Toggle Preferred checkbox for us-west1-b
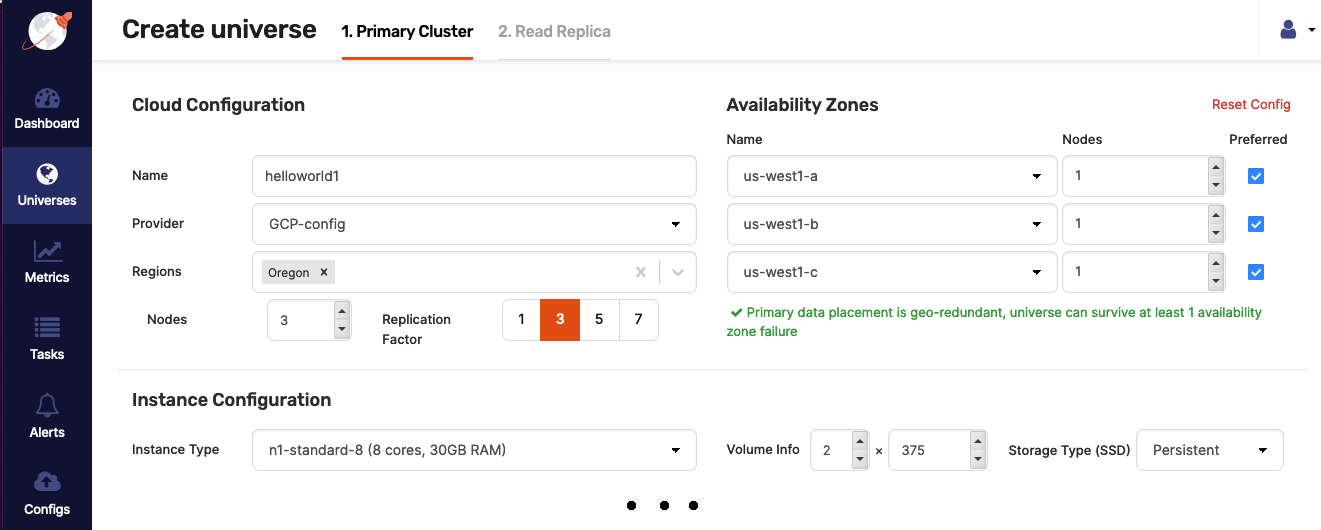The height and width of the screenshot is (530, 1321). [x=1256, y=224]
